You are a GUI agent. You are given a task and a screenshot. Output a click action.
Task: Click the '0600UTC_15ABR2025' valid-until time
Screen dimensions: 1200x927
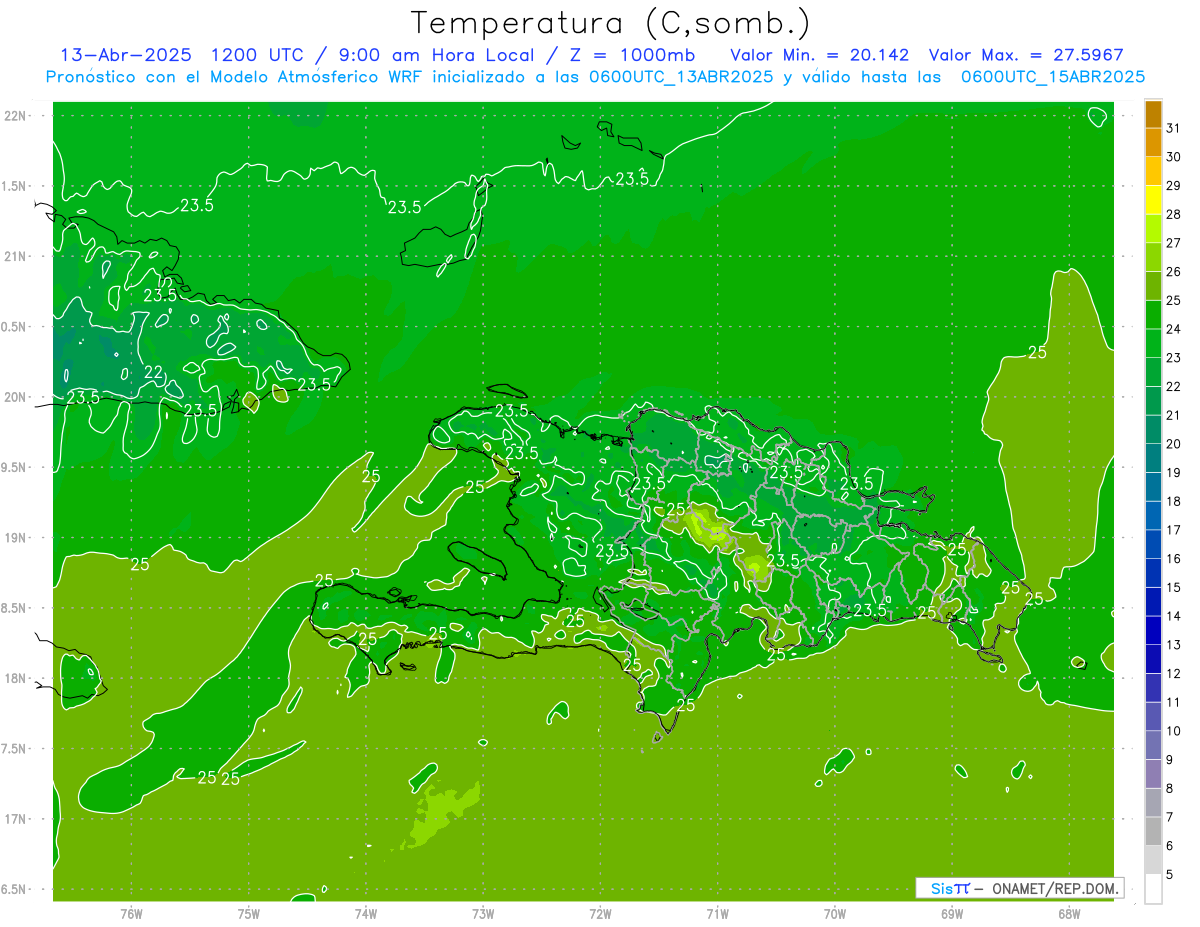(x=1053, y=77)
